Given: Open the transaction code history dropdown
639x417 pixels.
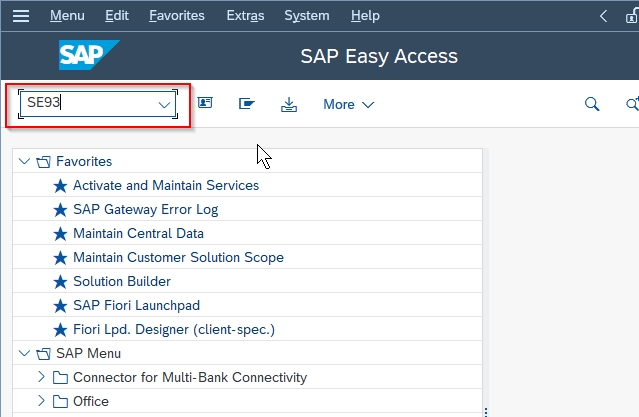Looking at the screenshot, I should coord(164,105).
